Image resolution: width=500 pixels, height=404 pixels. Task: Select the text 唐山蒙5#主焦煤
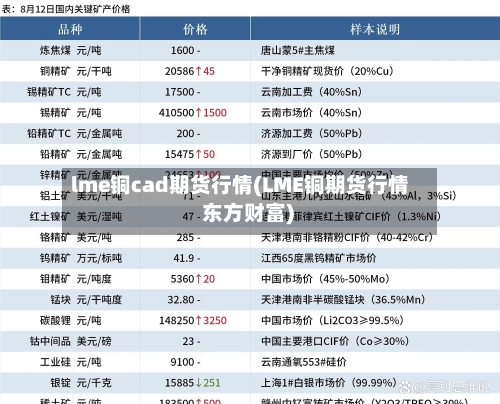tap(298, 50)
